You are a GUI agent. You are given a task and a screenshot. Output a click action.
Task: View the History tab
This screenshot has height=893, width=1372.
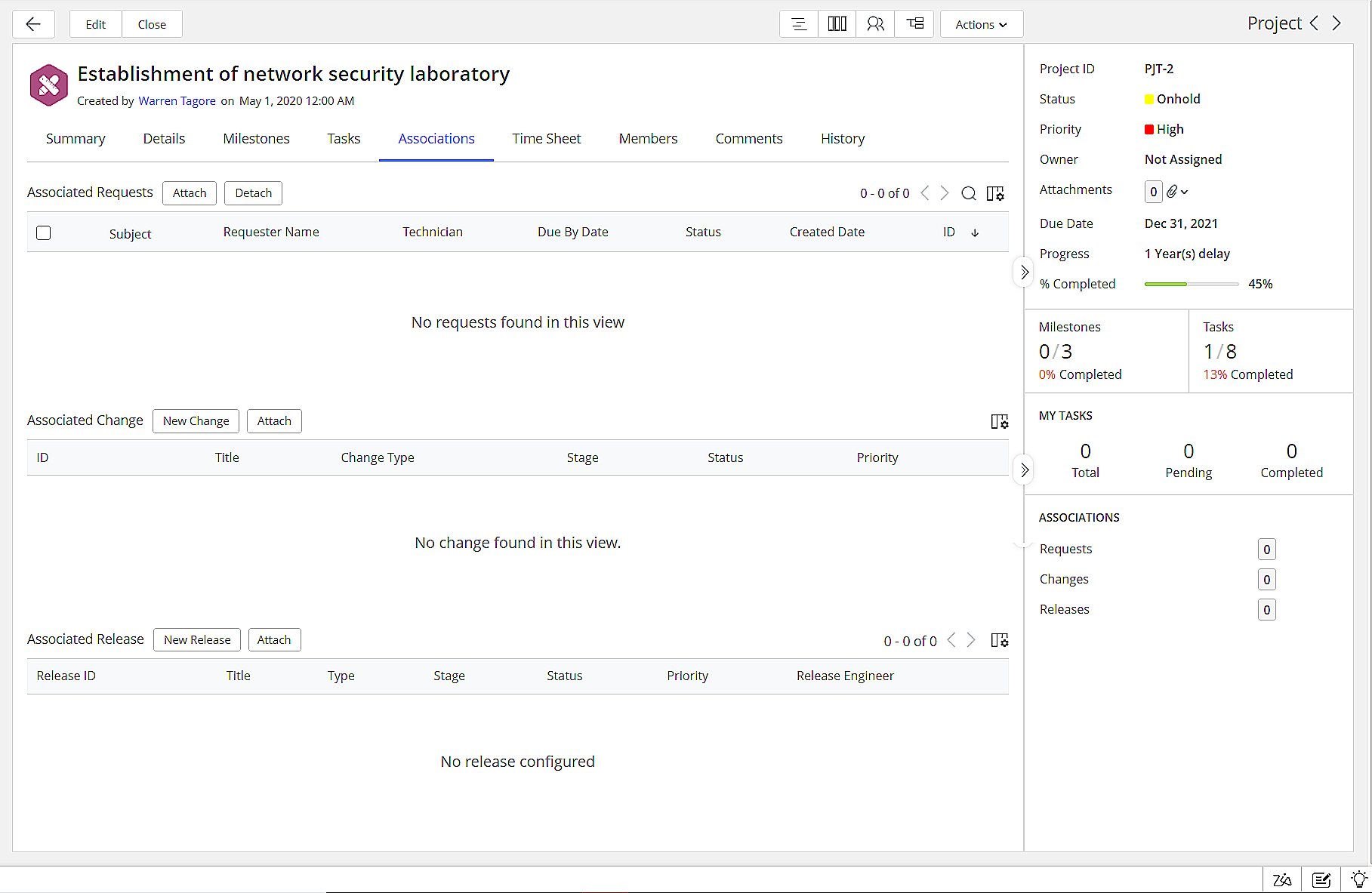coord(843,139)
